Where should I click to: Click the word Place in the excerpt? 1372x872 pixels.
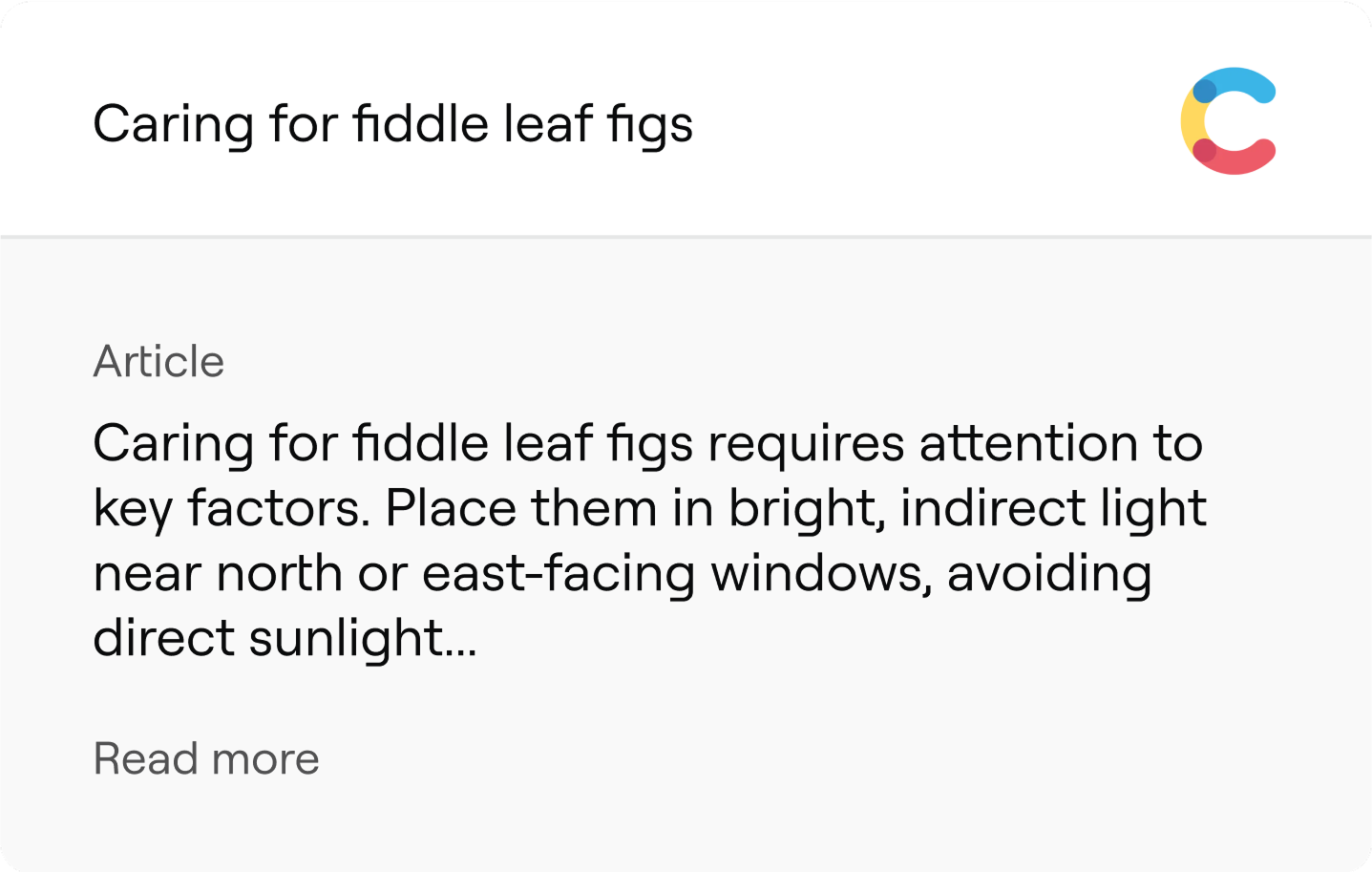tap(451, 508)
